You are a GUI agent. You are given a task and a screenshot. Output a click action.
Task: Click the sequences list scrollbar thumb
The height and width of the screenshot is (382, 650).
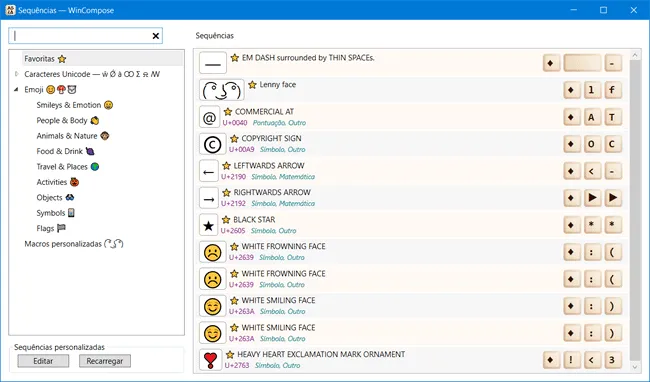point(635,210)
